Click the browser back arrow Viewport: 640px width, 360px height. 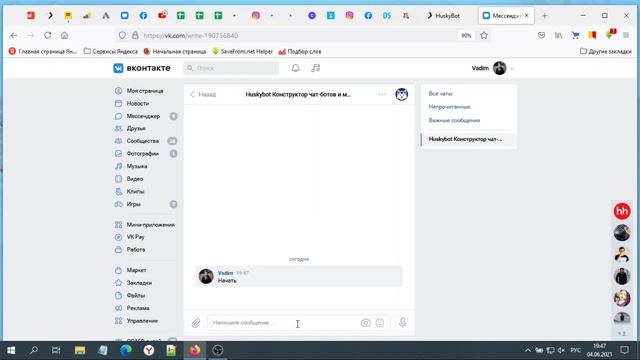point(14,36)
